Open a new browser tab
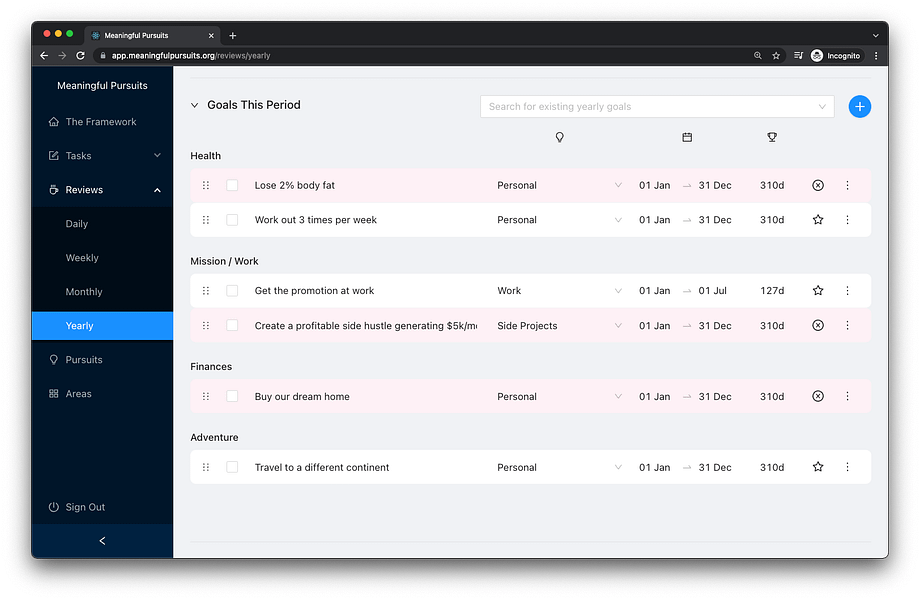This screenshot has width=920, height=600. click(232, 36)
